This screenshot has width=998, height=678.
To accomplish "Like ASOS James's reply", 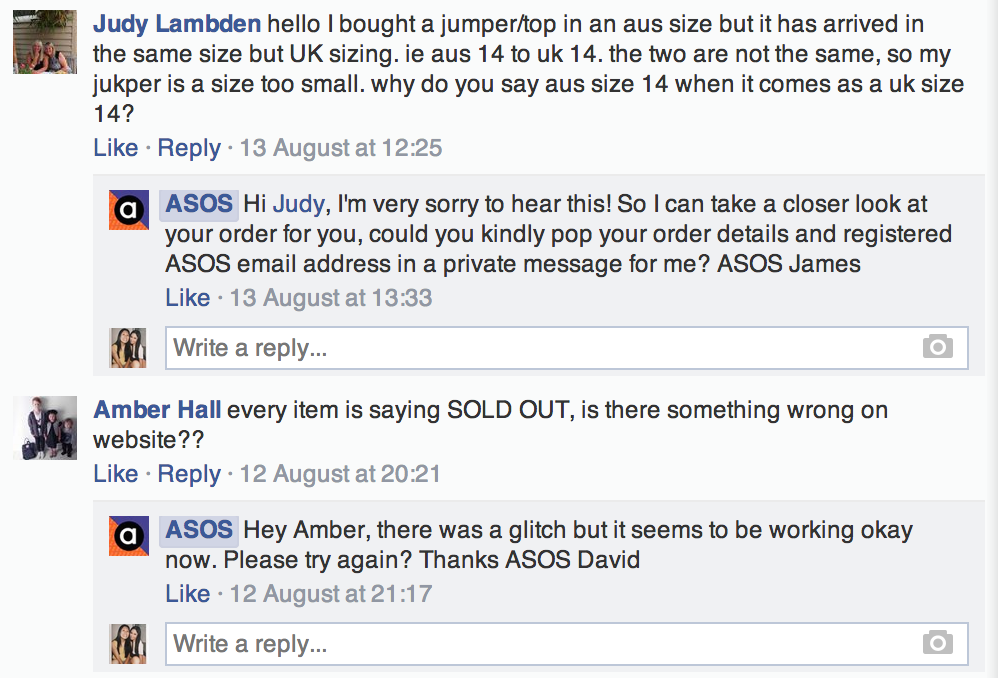I will pos(188,298).
